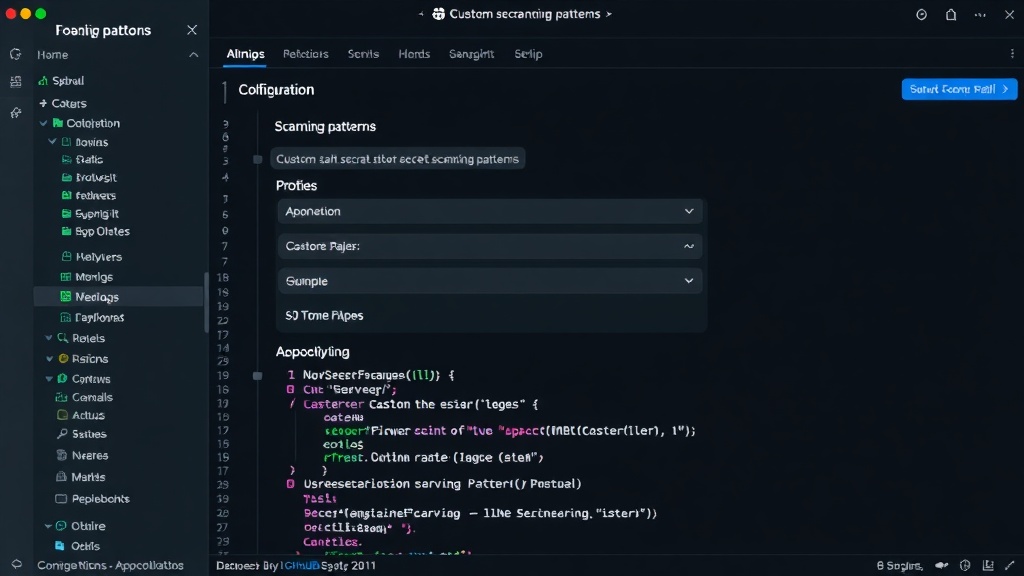This screenshot has height=576, width=1024.
Task: Click the Sattes key icon
Action: click(62, 434)
